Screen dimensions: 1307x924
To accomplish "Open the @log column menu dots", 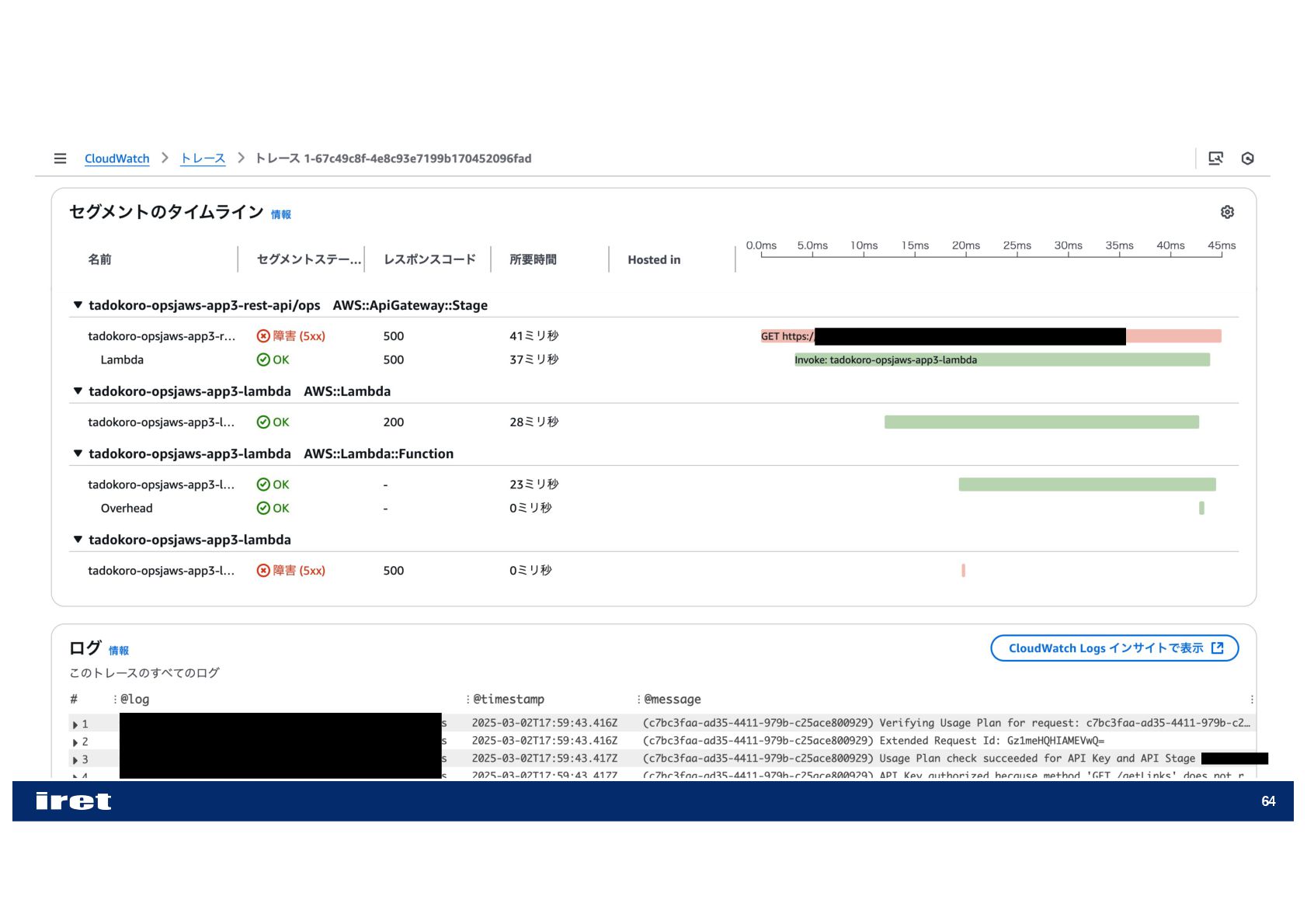I will coord(115,700).
